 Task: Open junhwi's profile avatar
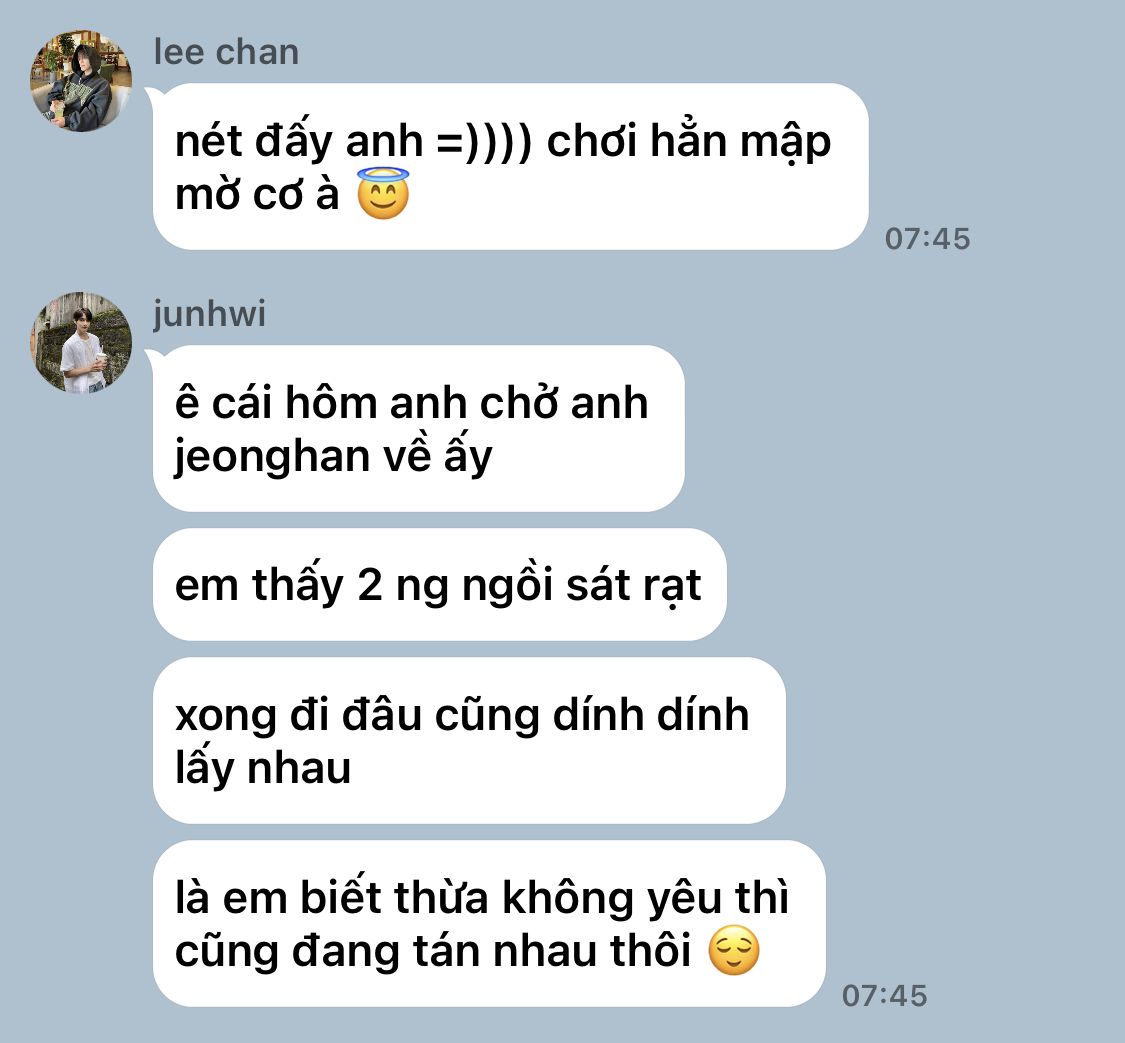click(81, 342)
